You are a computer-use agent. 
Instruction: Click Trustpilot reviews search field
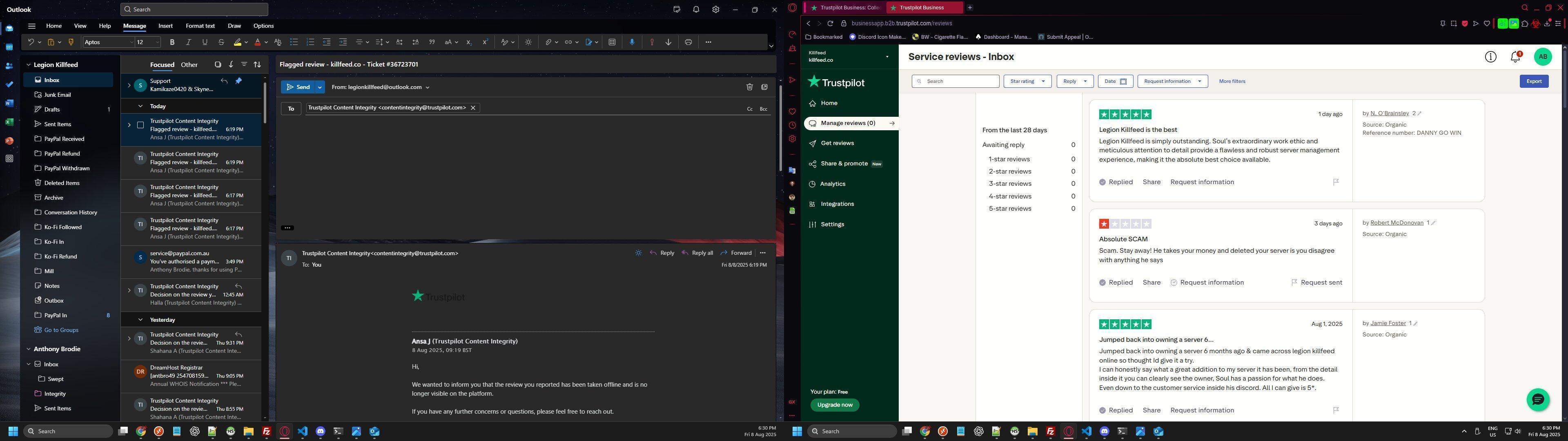click(x=955, y=81)
